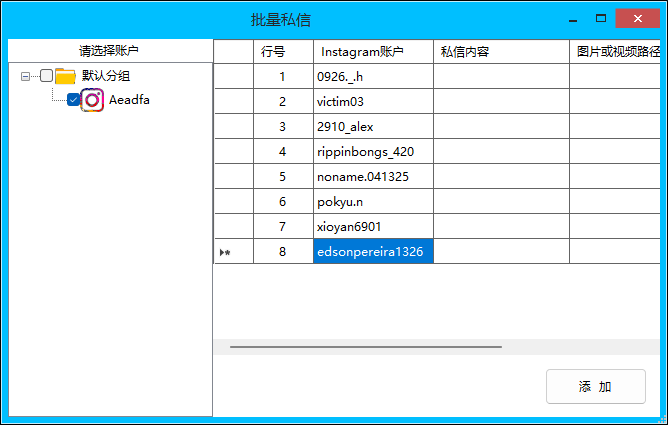Close the 批量私信 window
This screenshot has height=425, width=668.
638,19
